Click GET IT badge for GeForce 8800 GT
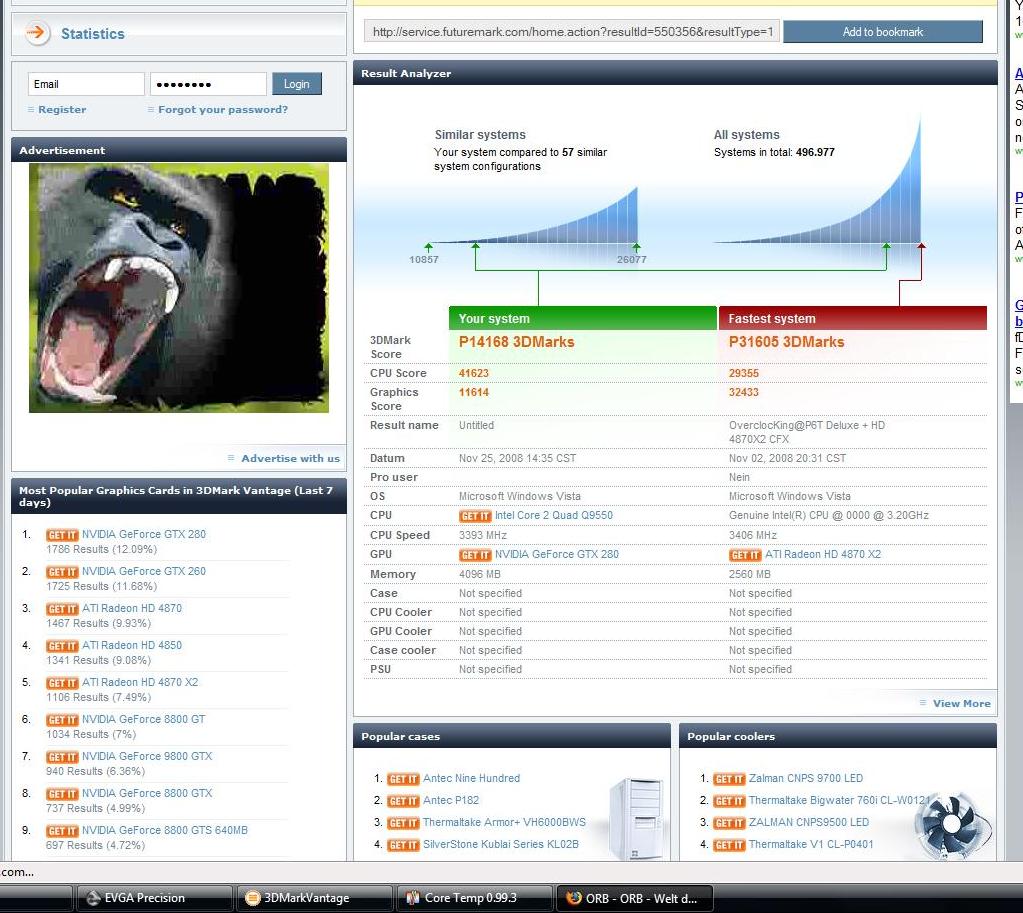 62,720
